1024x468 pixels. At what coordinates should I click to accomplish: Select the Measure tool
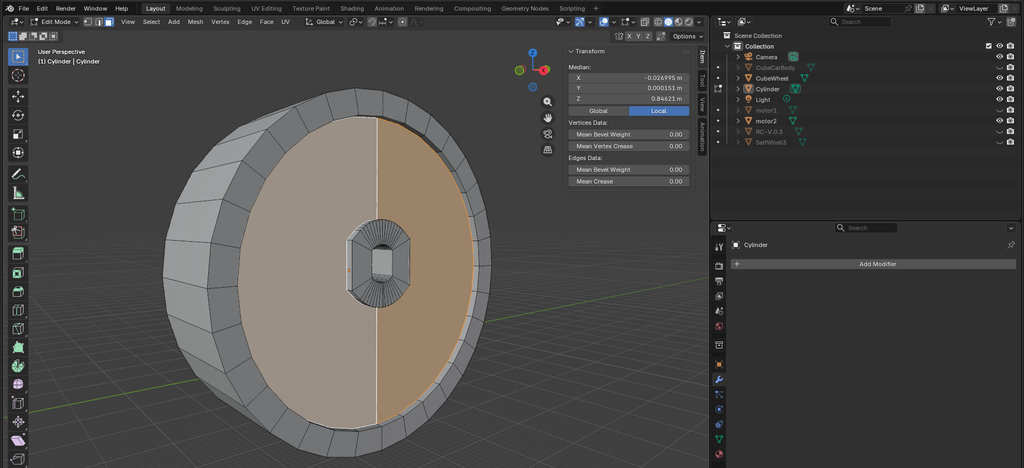pos(18,193)
